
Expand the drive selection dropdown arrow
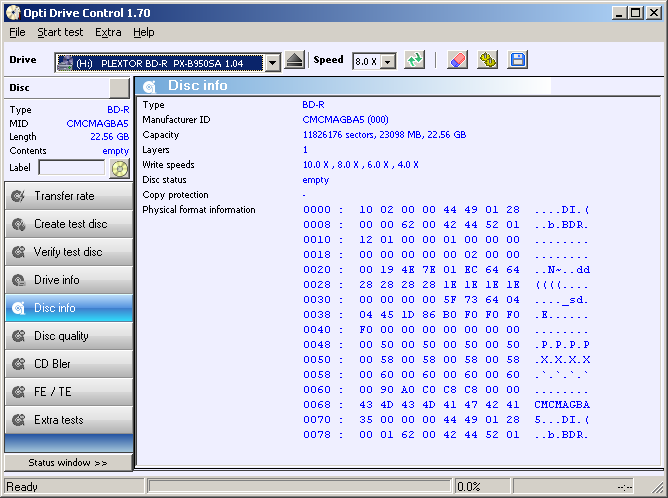coord(272,63)
